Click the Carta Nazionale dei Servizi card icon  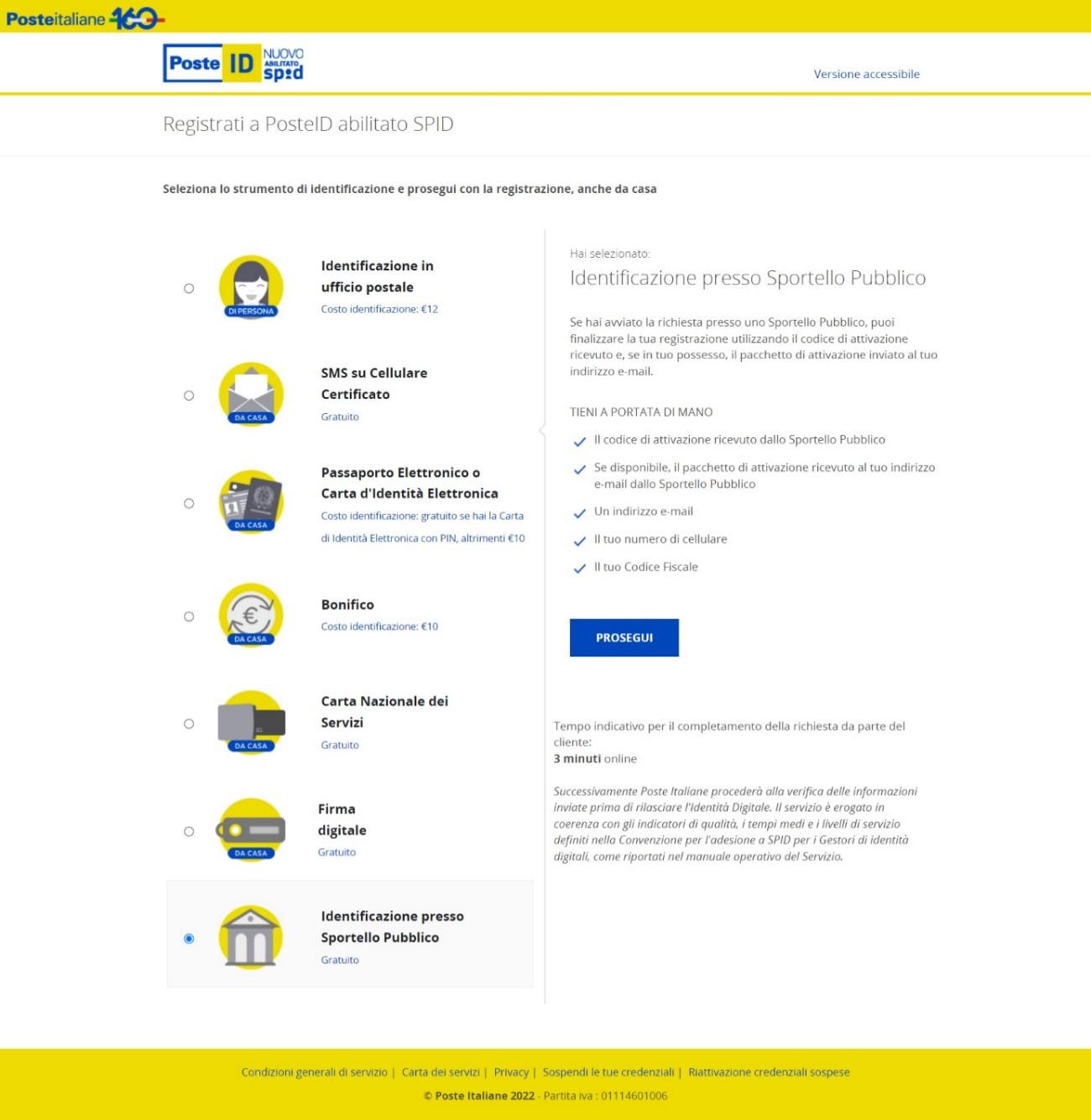[251, 723]
